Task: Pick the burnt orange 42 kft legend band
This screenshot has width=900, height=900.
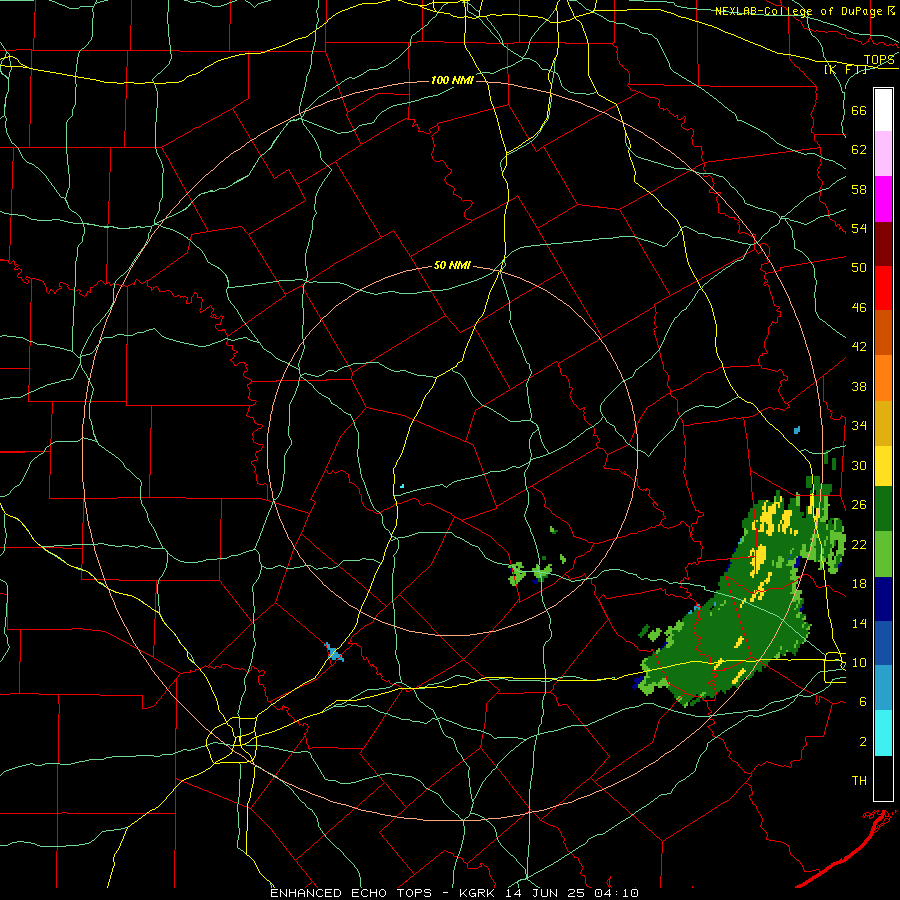Action: tap(883, 333)
